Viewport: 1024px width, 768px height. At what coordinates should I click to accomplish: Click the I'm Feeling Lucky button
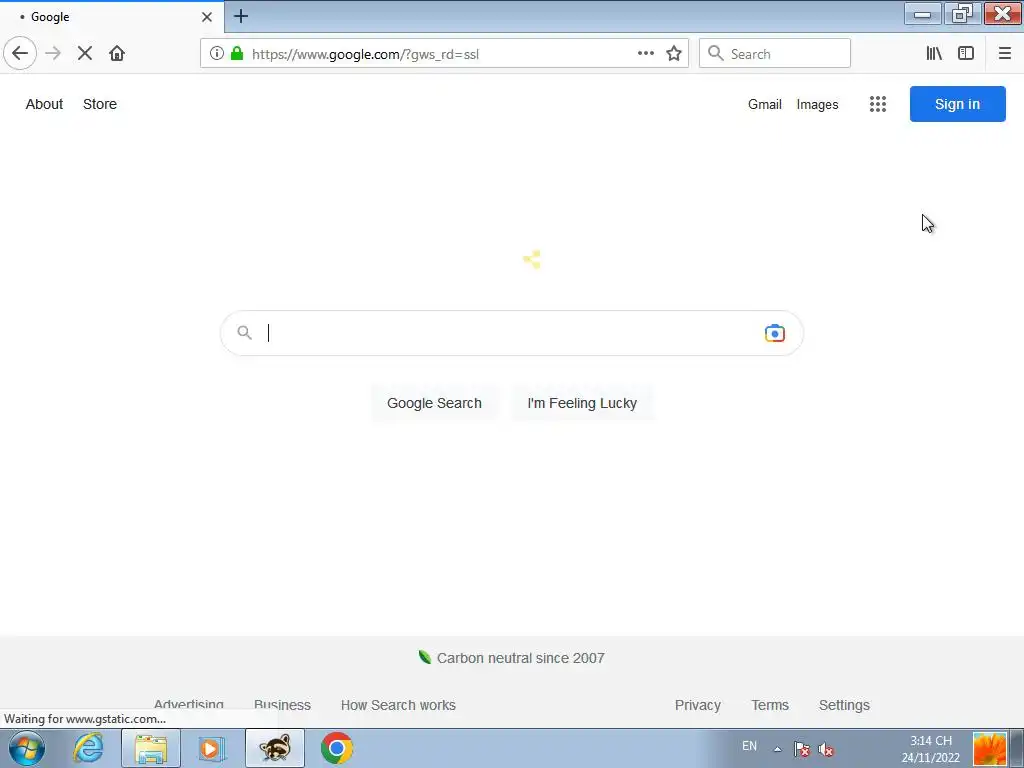tap(582, 403)
